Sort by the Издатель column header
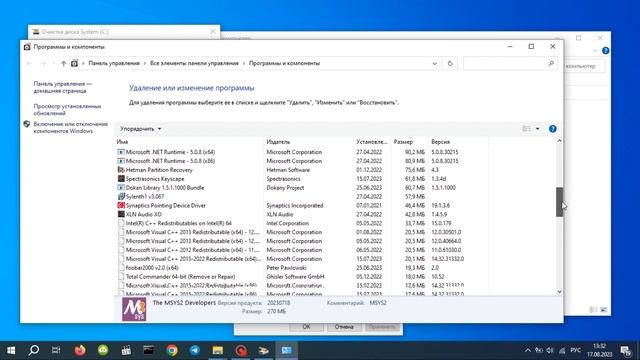Viewport: 640px width, 360px height. [278, 142]
